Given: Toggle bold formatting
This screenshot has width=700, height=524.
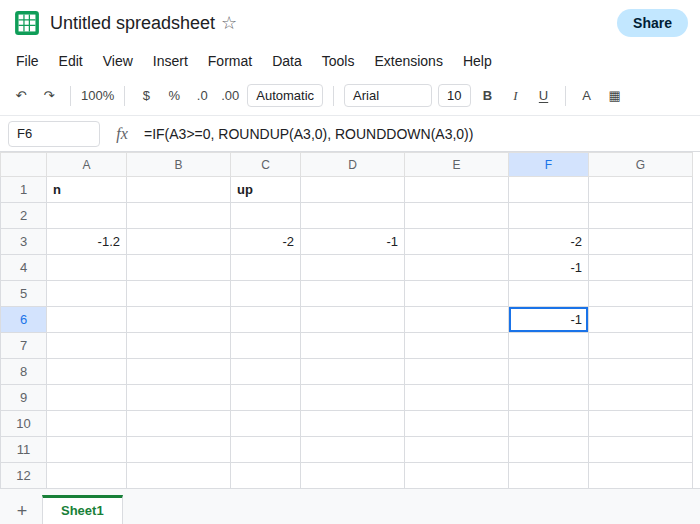Looking at the screenshot, I should point(487,96).
